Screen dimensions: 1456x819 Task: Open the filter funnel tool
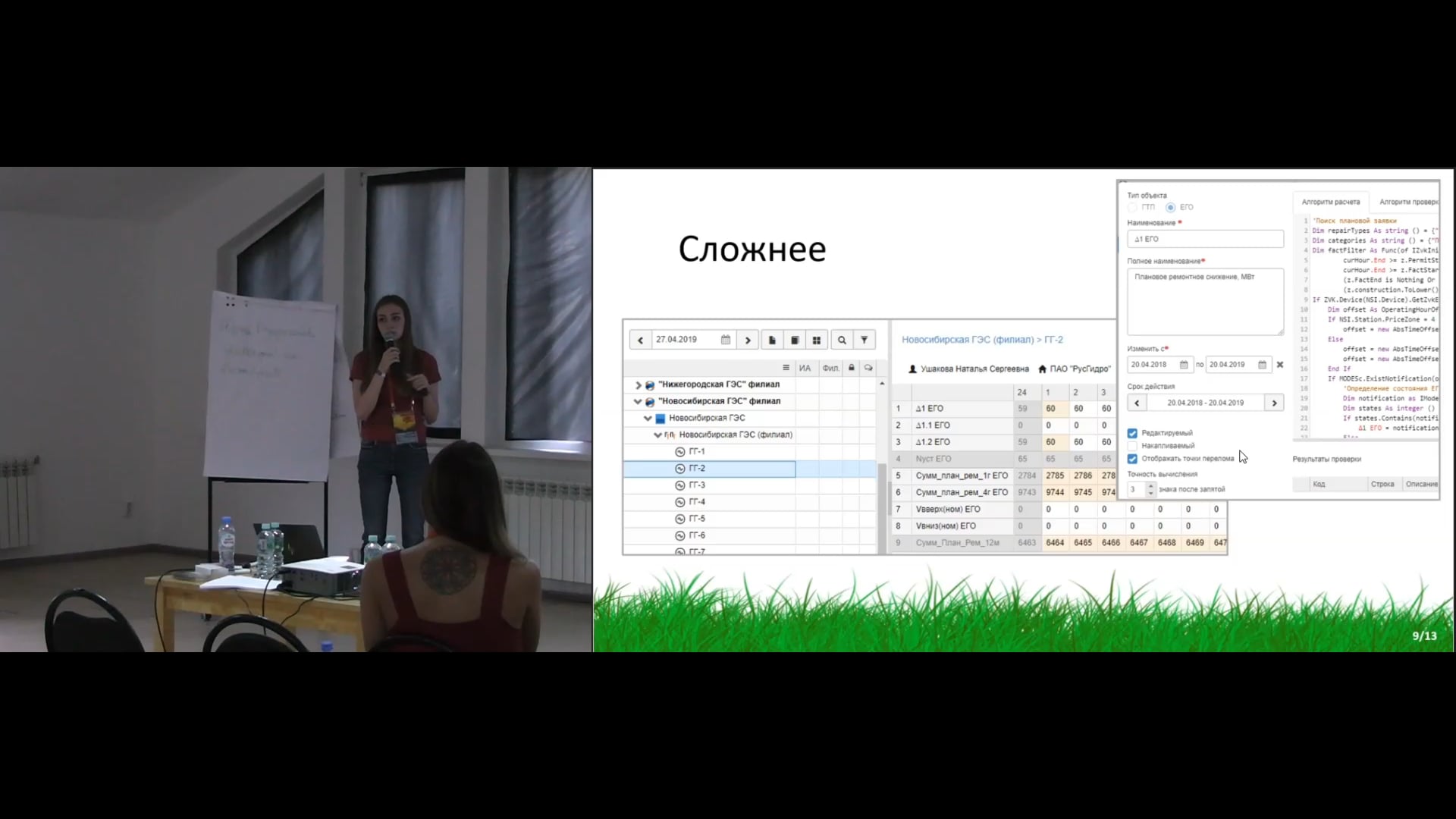coord(864,340)
